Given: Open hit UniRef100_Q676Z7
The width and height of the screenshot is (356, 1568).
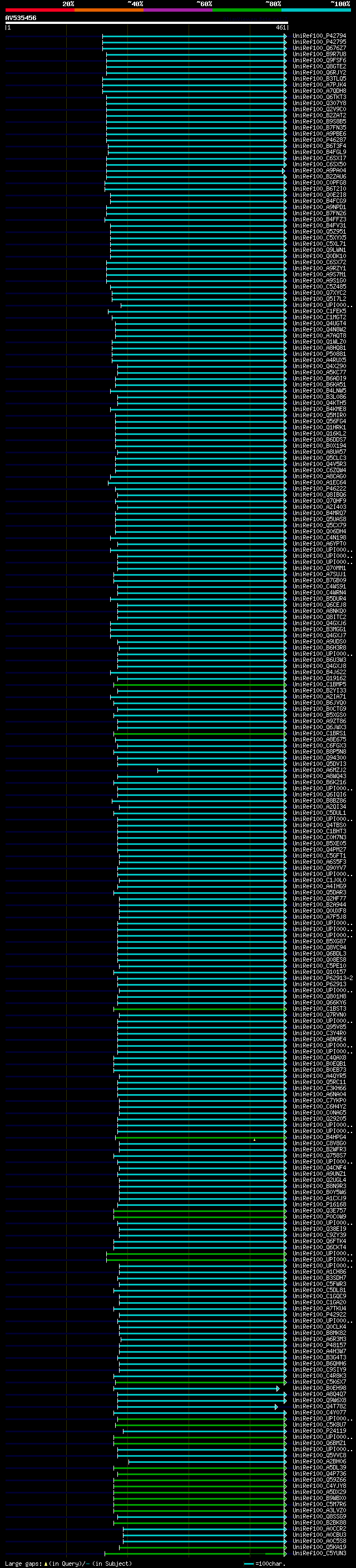Looking at the screenshot, I should point(319,48).
